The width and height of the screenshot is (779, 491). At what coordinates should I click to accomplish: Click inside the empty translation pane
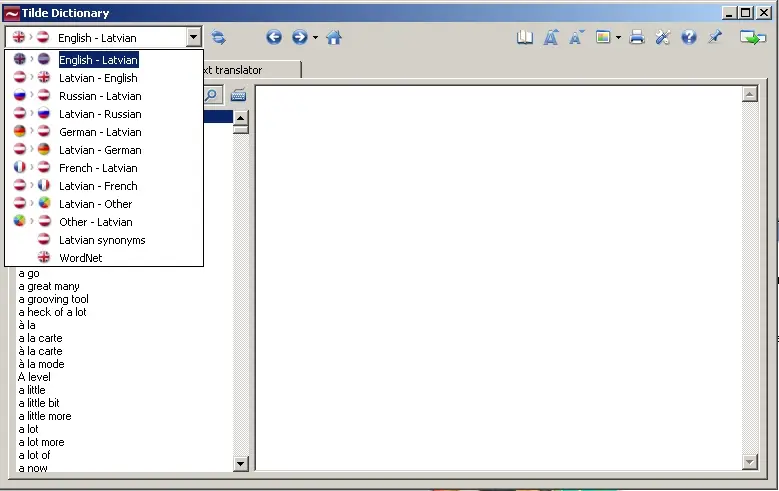pyautogui.click(x=498, y=278)
